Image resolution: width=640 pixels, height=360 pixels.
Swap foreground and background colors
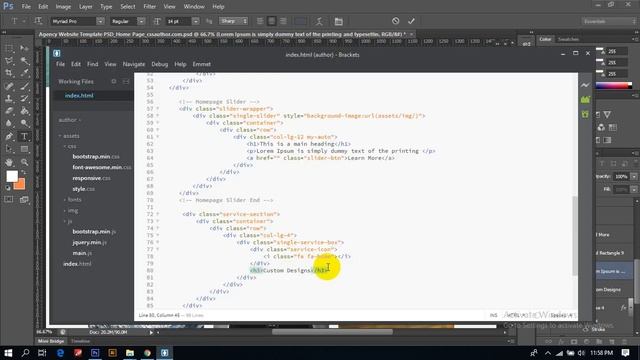point(24,173)
